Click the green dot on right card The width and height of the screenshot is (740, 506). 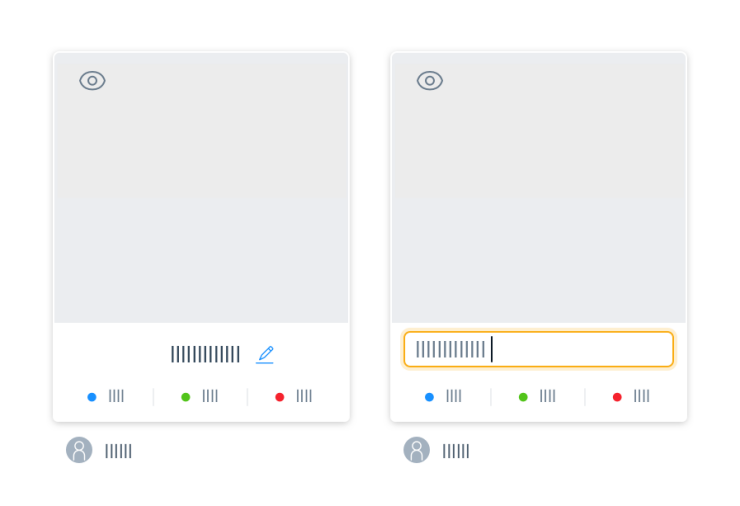(x=523, y=397)
